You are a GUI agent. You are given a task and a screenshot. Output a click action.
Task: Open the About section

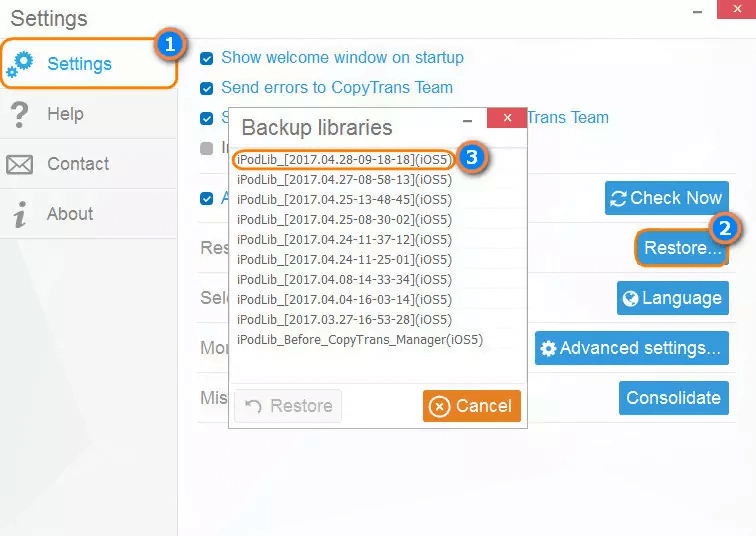tap(89, 214)
